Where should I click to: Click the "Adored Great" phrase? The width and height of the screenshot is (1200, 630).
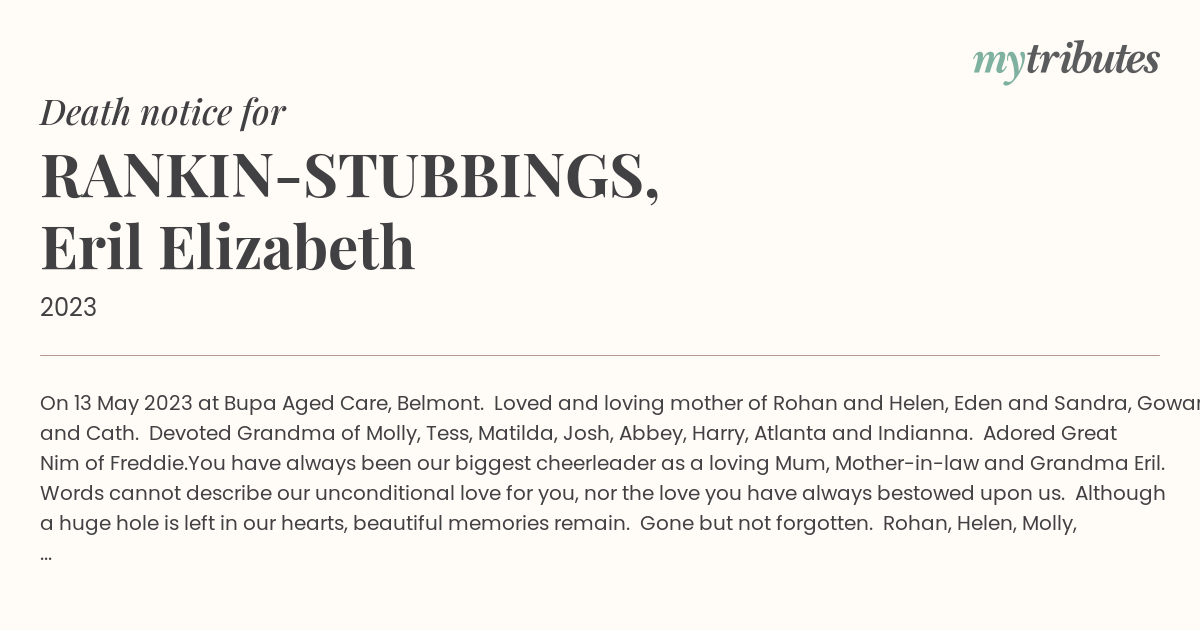coord(1050,433)
